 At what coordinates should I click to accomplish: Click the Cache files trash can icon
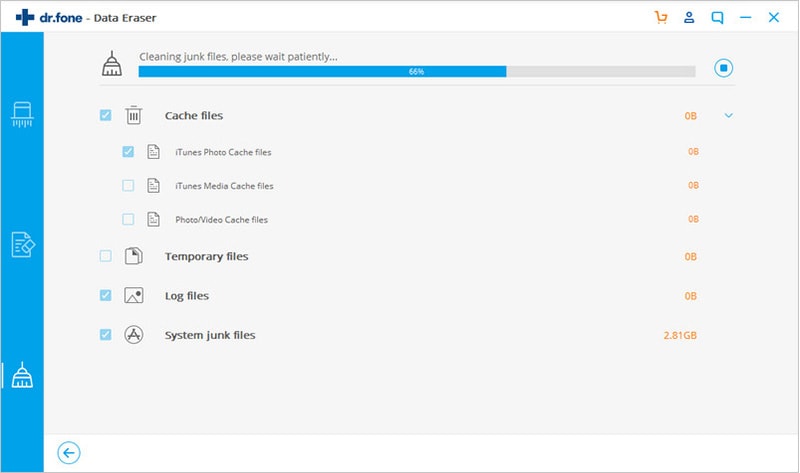click(x=134, y=115)
